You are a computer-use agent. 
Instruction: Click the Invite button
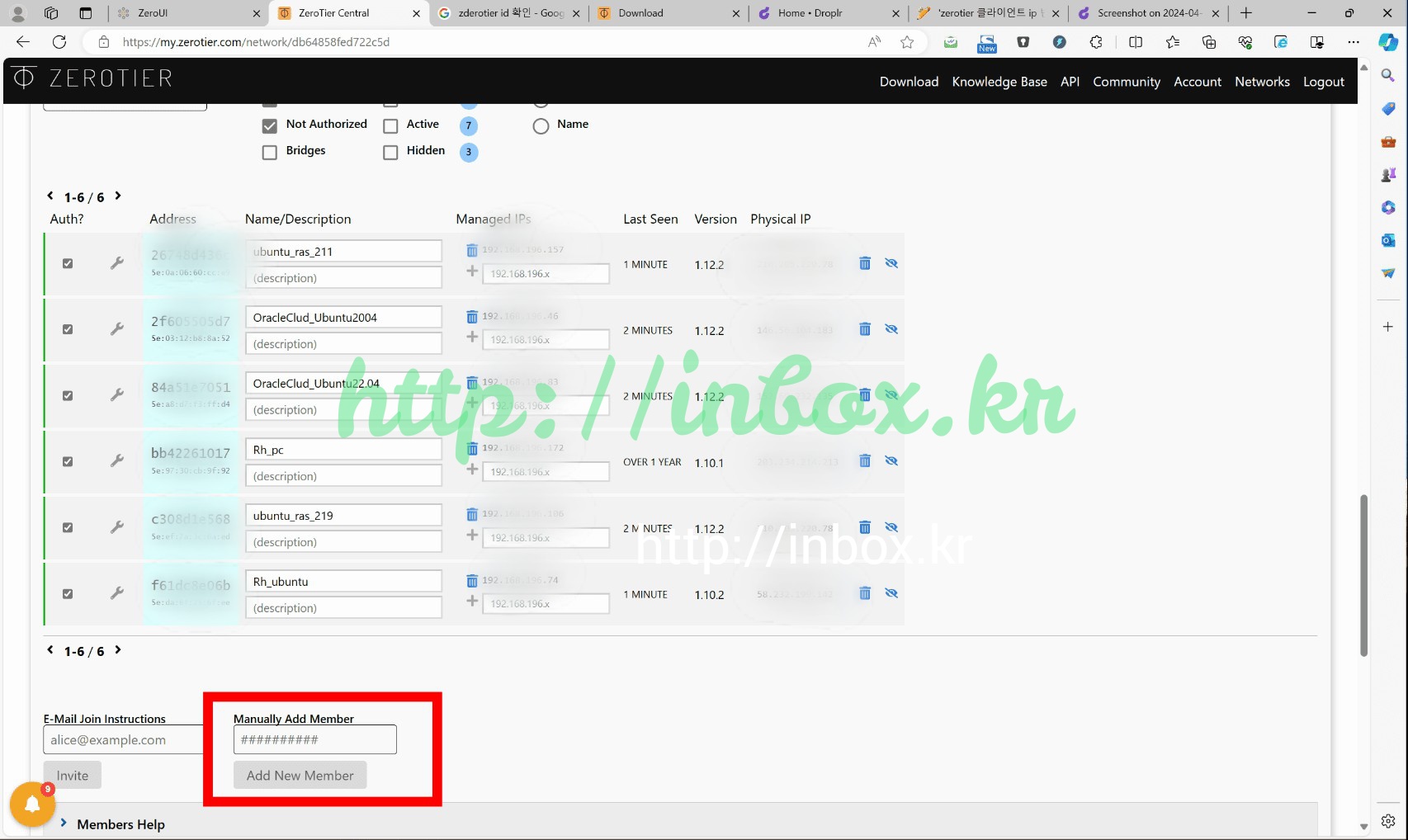pos(73,776)
